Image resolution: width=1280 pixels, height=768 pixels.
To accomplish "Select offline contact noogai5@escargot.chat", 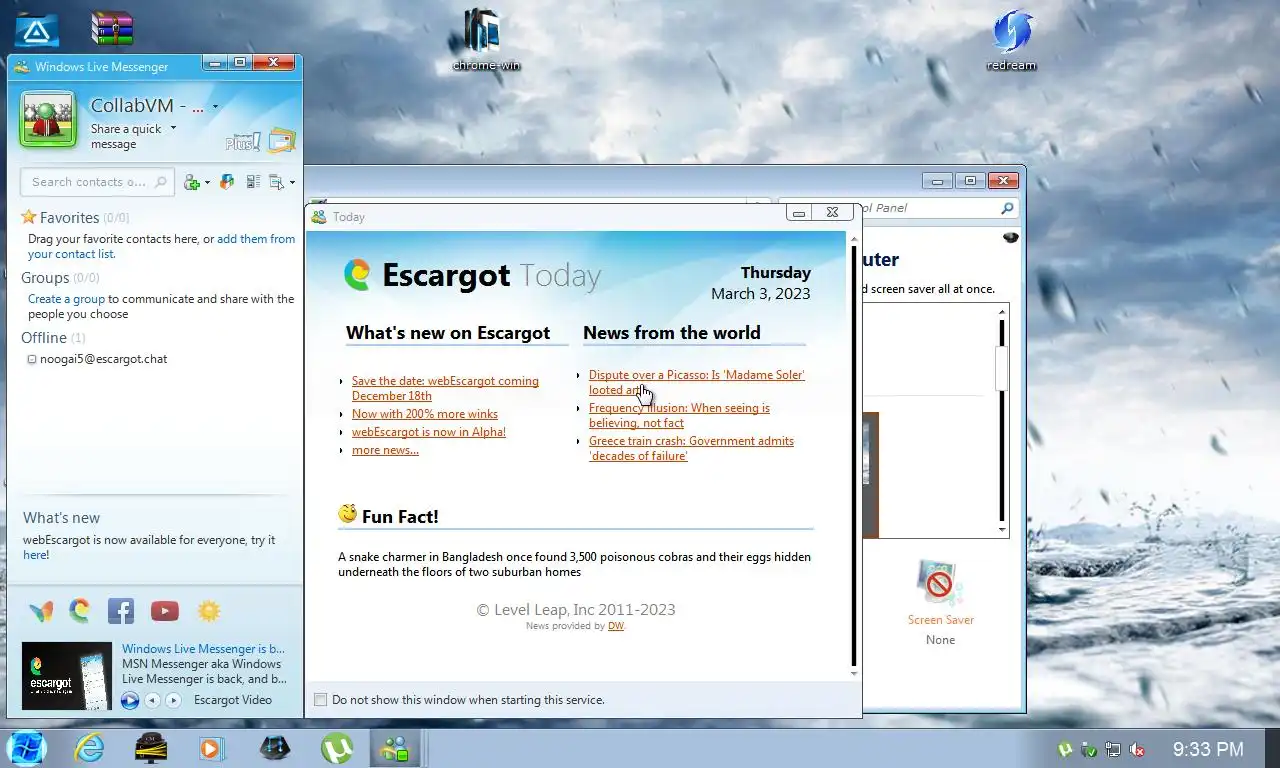I will [103, 359].
